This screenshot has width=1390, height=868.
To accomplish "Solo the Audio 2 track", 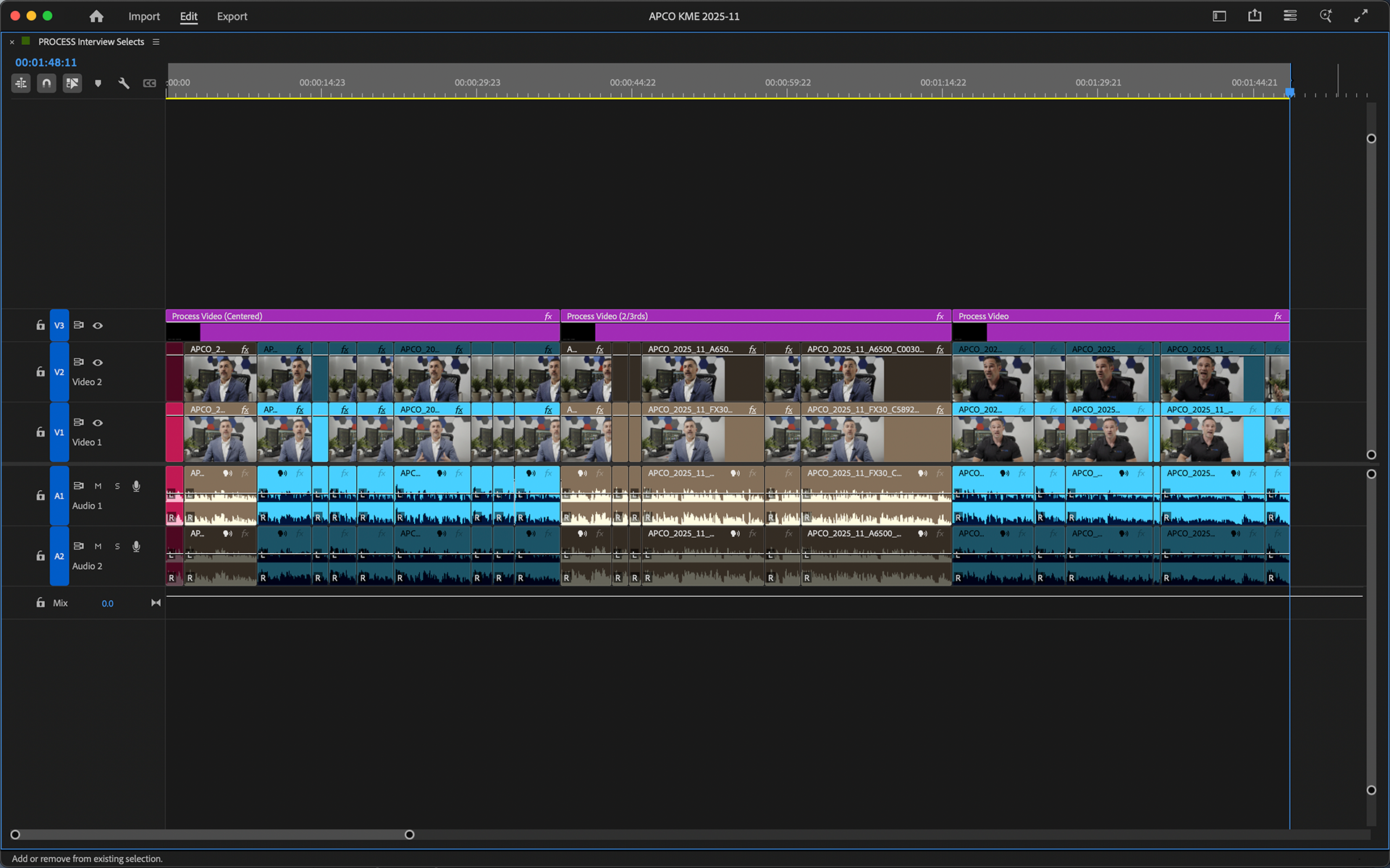I will coord(117,547).
